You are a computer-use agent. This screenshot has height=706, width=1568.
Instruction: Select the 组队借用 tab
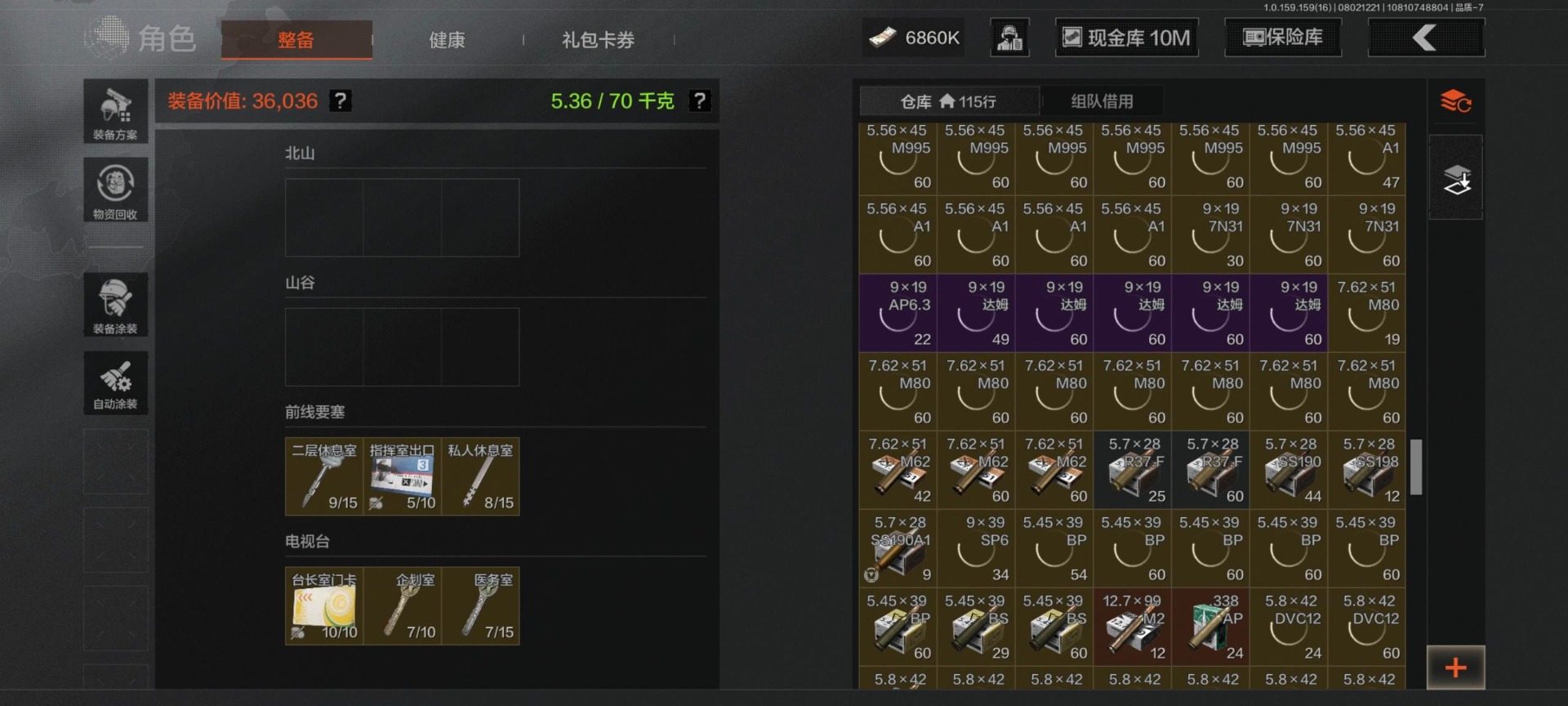1102,101
